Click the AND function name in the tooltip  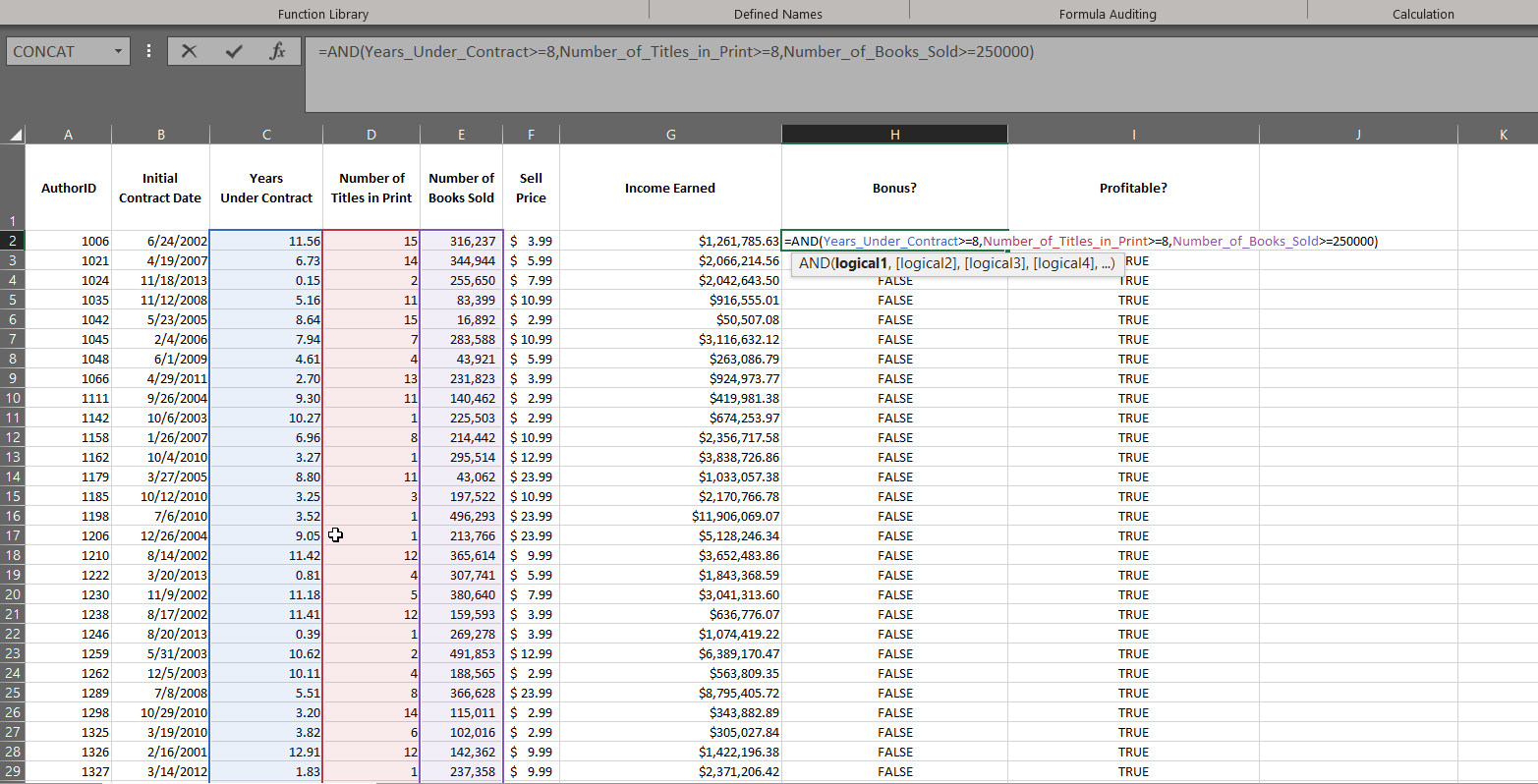point(813,263)
